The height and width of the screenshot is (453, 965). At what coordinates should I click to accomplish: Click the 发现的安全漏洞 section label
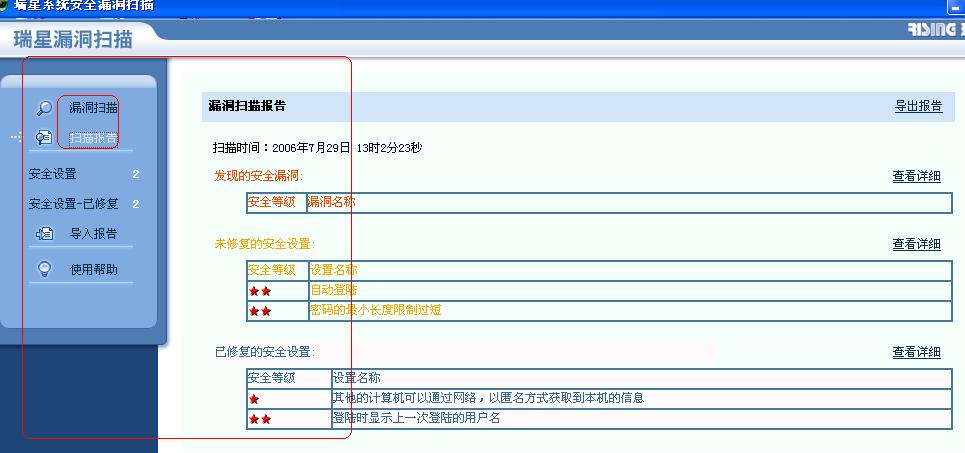(x=258, y=176)
